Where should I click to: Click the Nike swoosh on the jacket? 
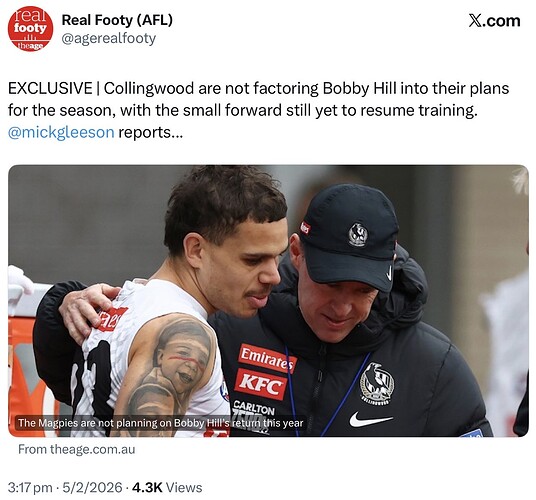371,419
